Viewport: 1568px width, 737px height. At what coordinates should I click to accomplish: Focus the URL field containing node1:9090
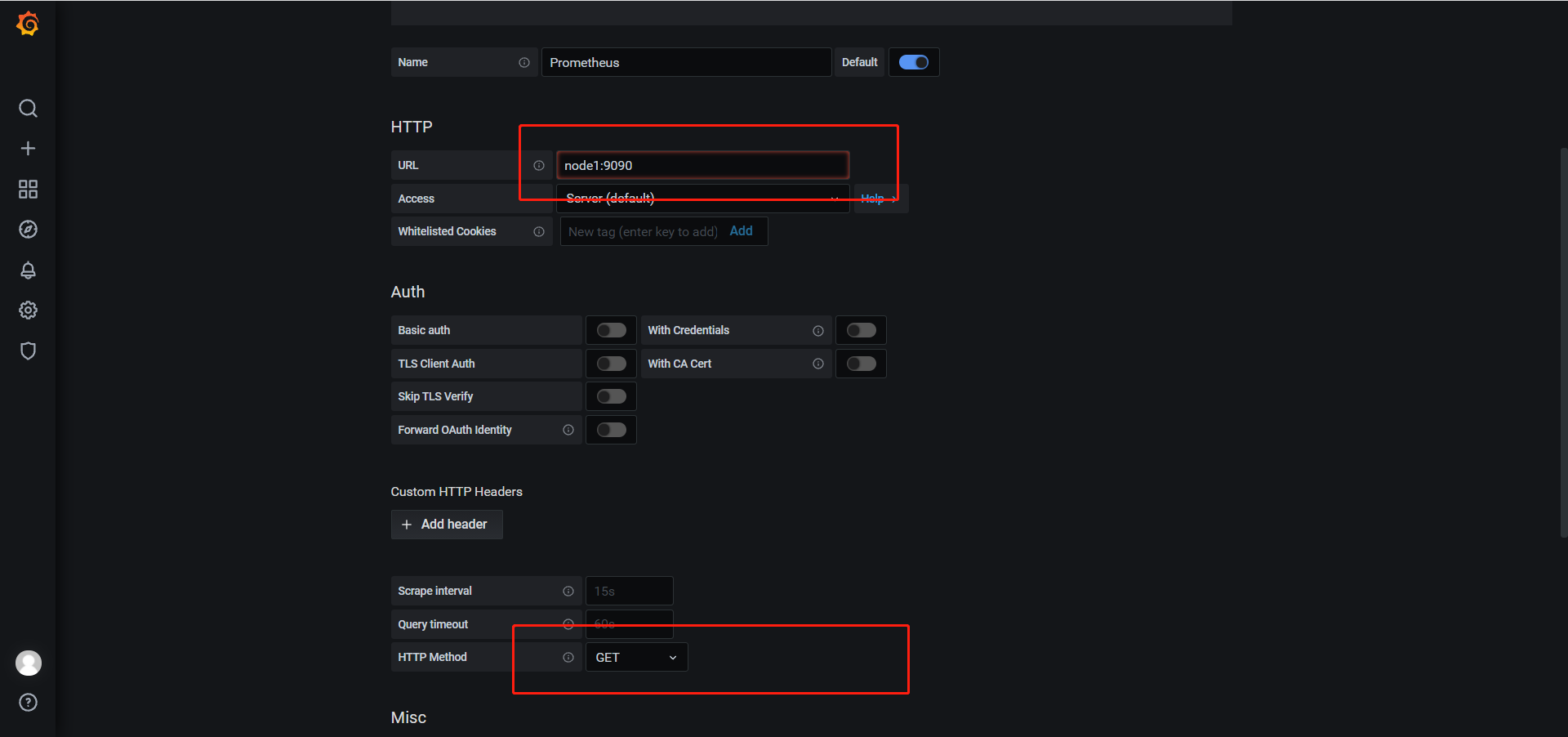(703, 165)
